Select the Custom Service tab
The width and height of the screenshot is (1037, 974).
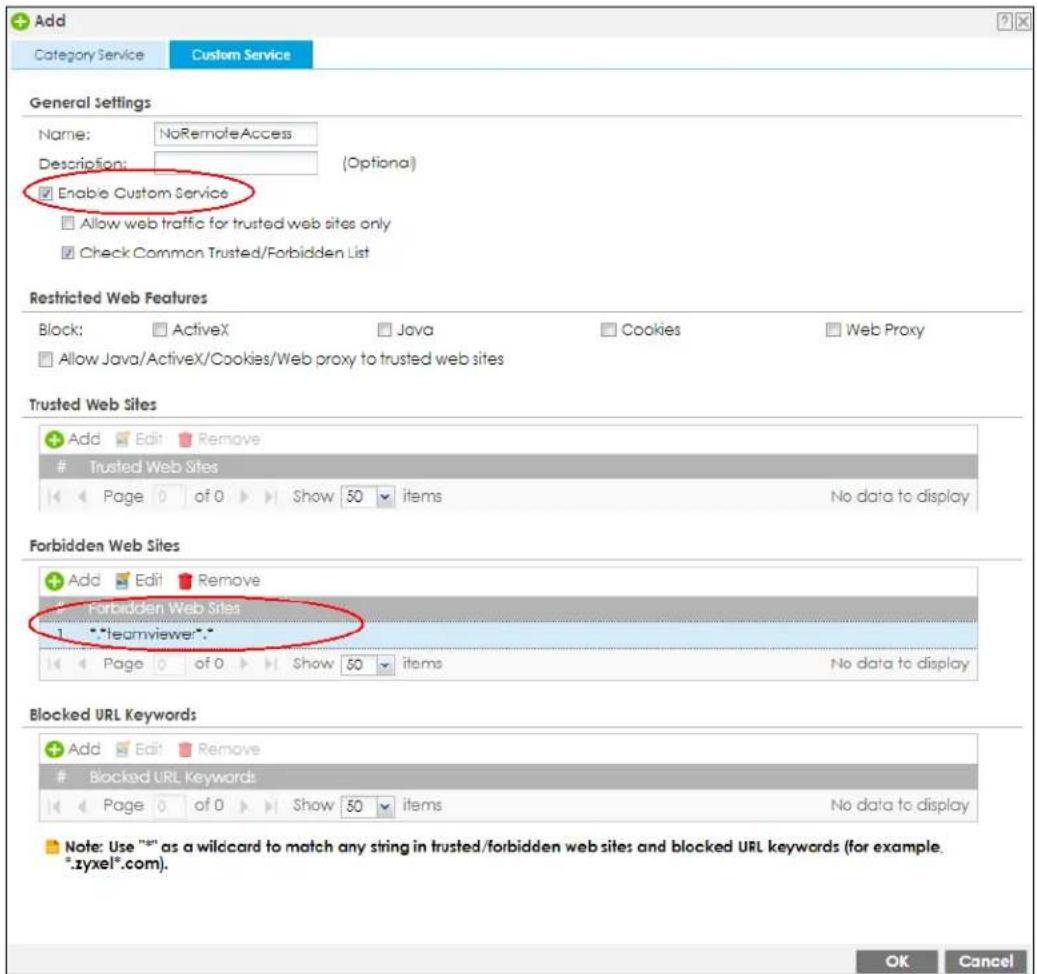click(x=241, y=55)
